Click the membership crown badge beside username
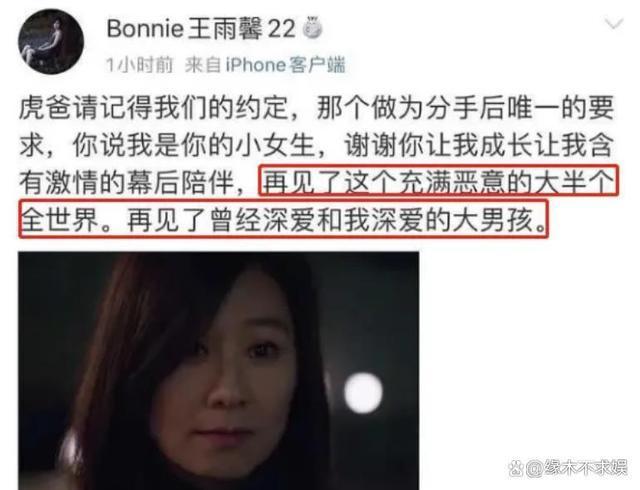640x490 pixels. tap(312, 29)
